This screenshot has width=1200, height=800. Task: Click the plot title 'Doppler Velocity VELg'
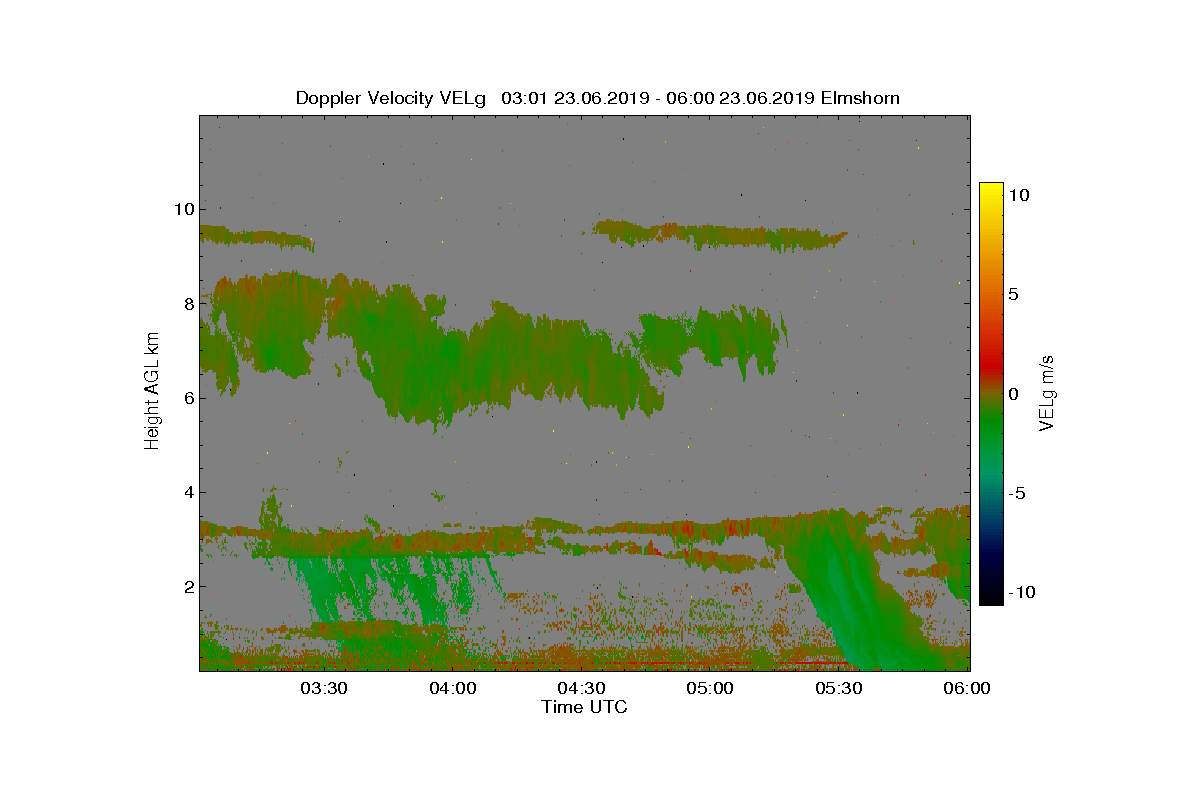pos(391,98)
